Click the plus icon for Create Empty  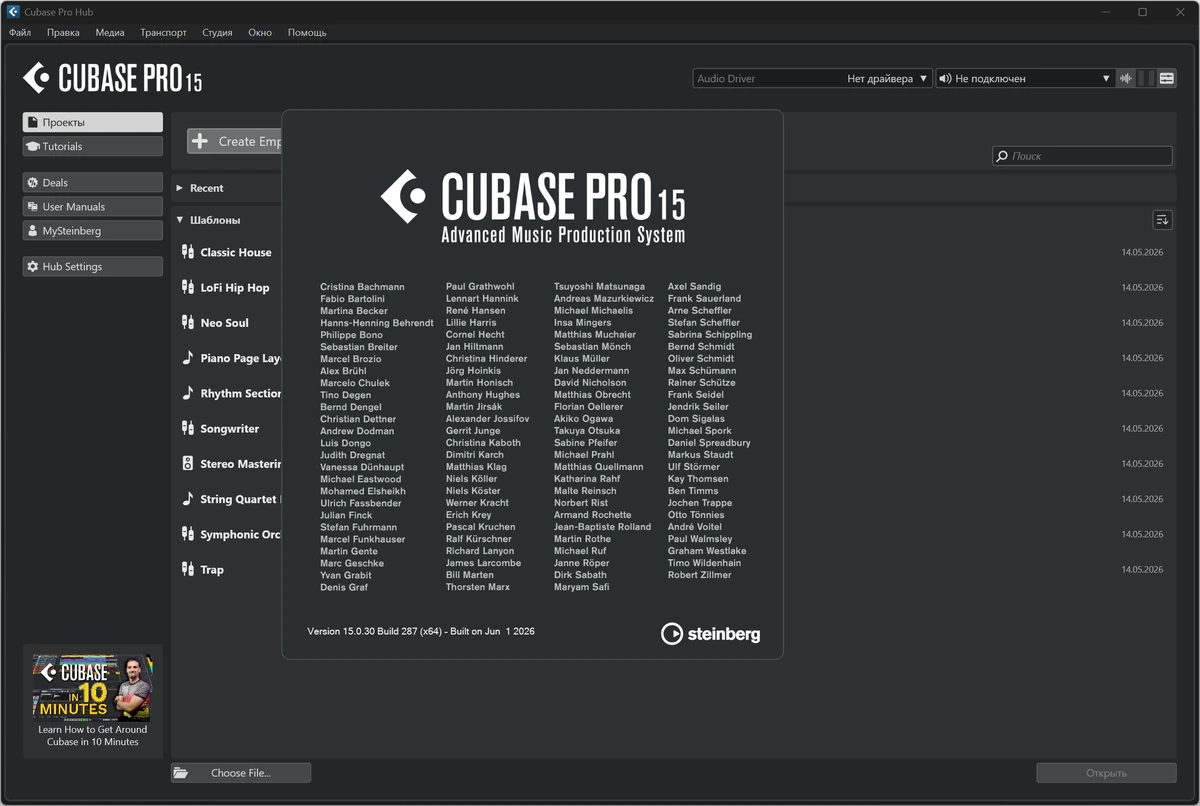point(200,141)
